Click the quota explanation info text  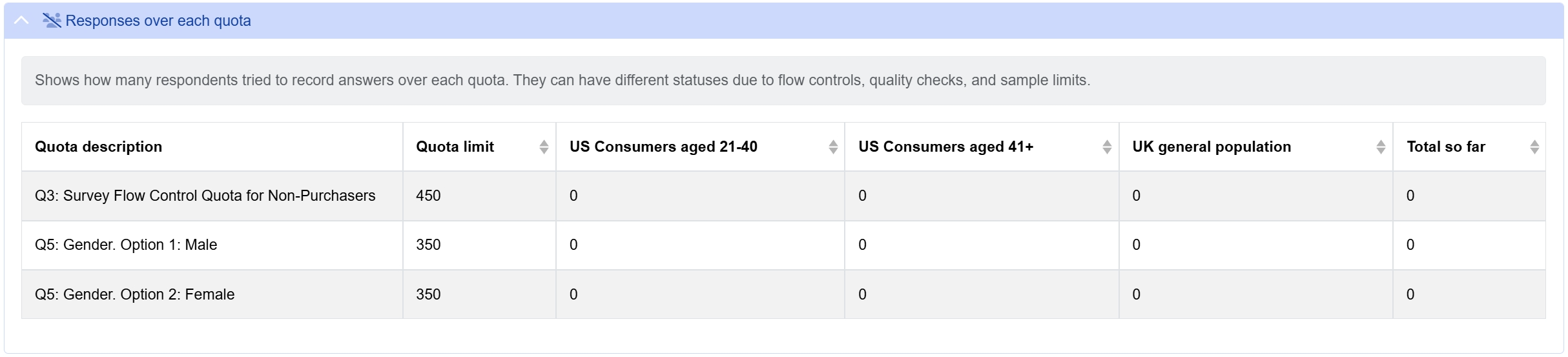(562, 81)
